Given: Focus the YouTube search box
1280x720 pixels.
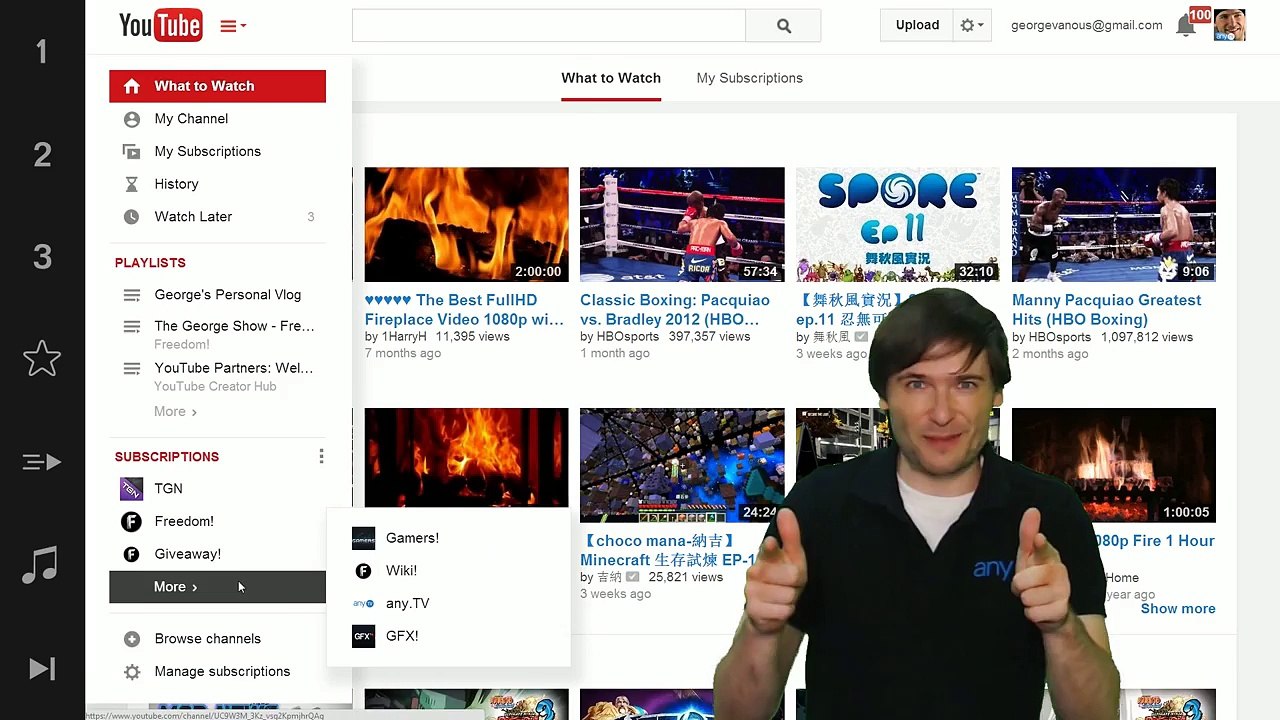Looking at the screenshot, I should 548,26.
